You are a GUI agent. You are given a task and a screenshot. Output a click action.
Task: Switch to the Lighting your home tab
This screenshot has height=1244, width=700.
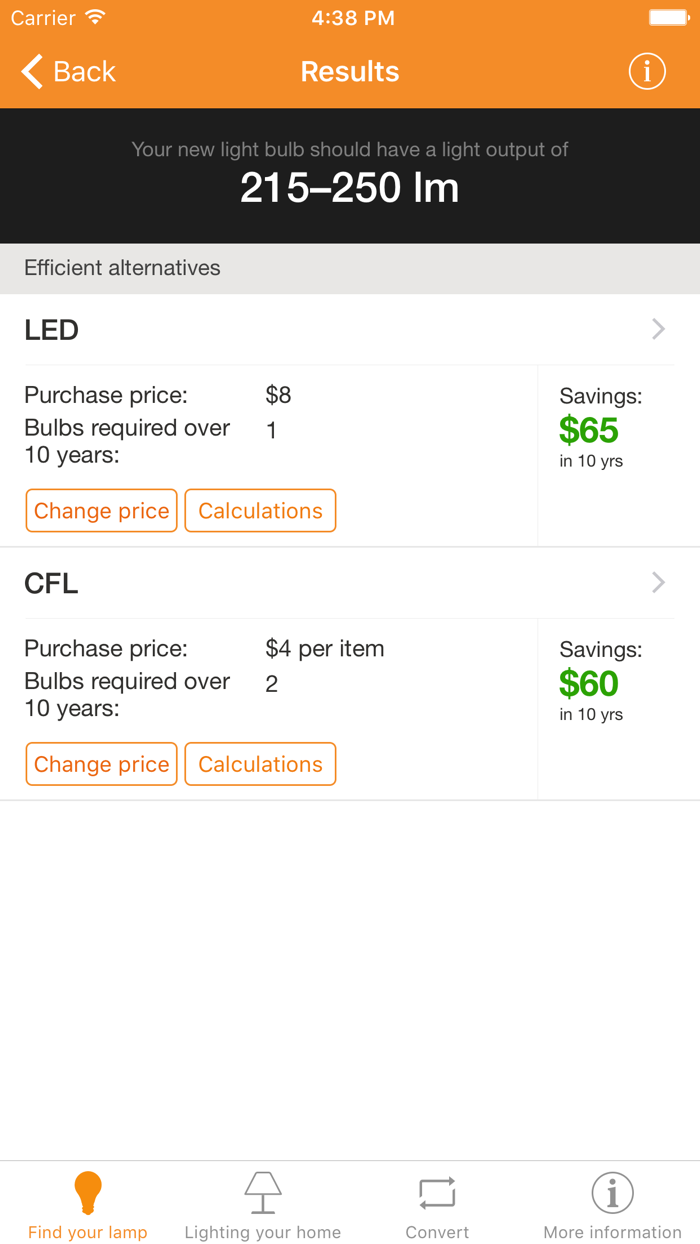coord(262,1205)
